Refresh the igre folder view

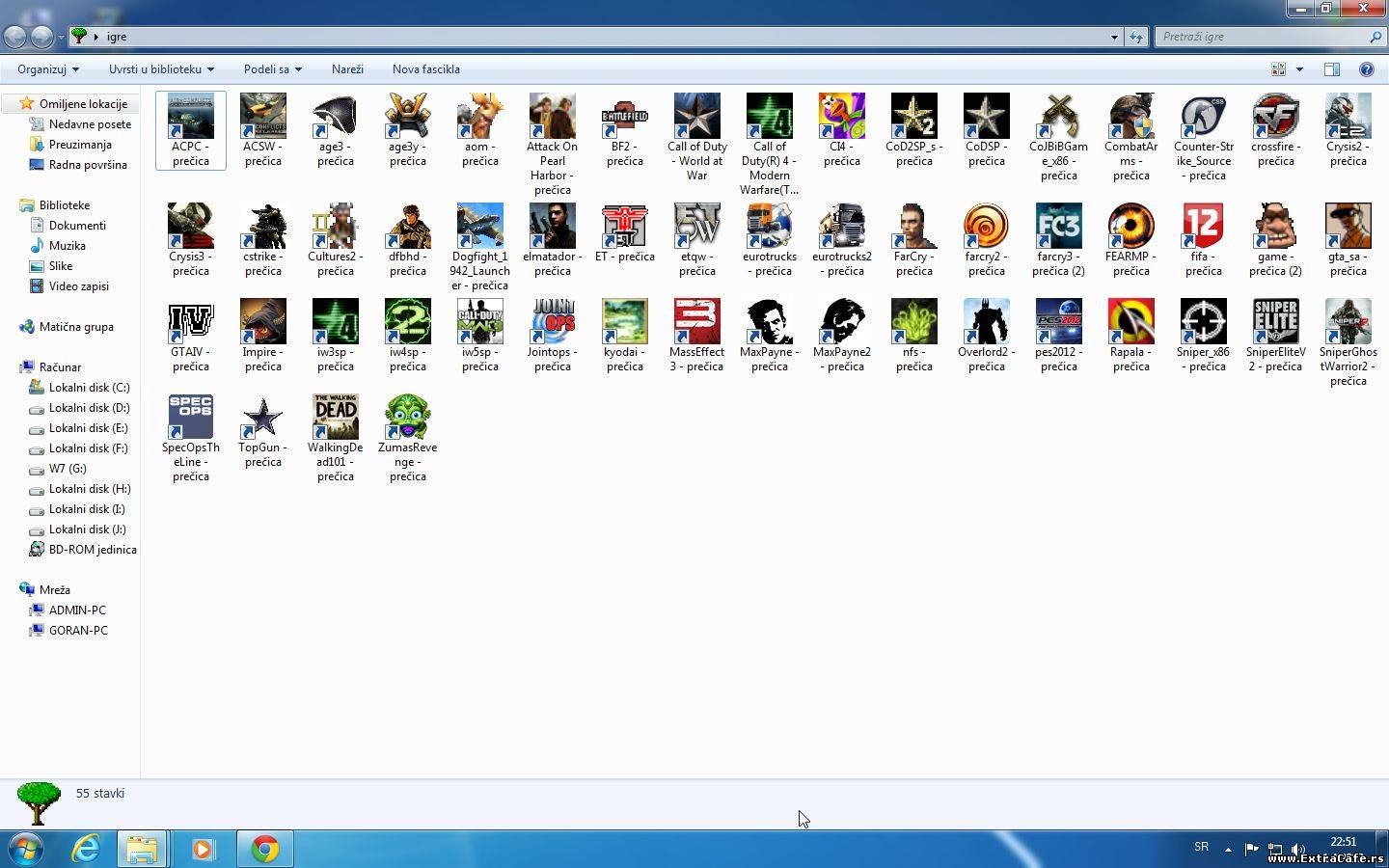point(1135,37)
